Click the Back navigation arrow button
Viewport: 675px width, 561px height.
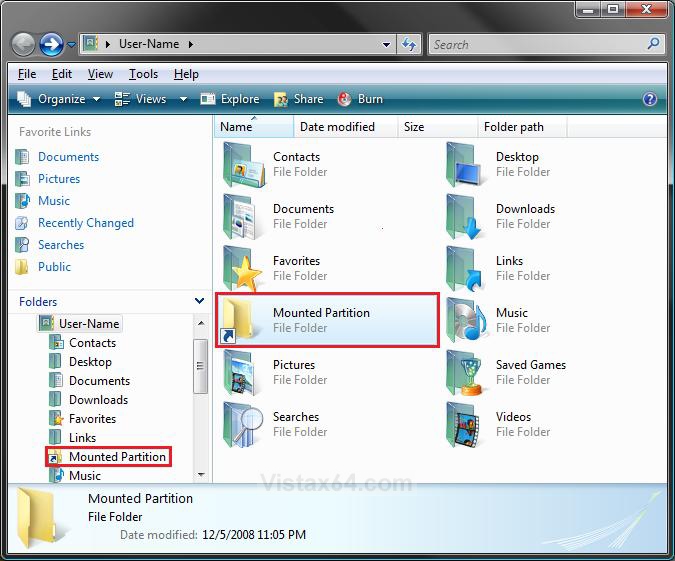[23, 44]
